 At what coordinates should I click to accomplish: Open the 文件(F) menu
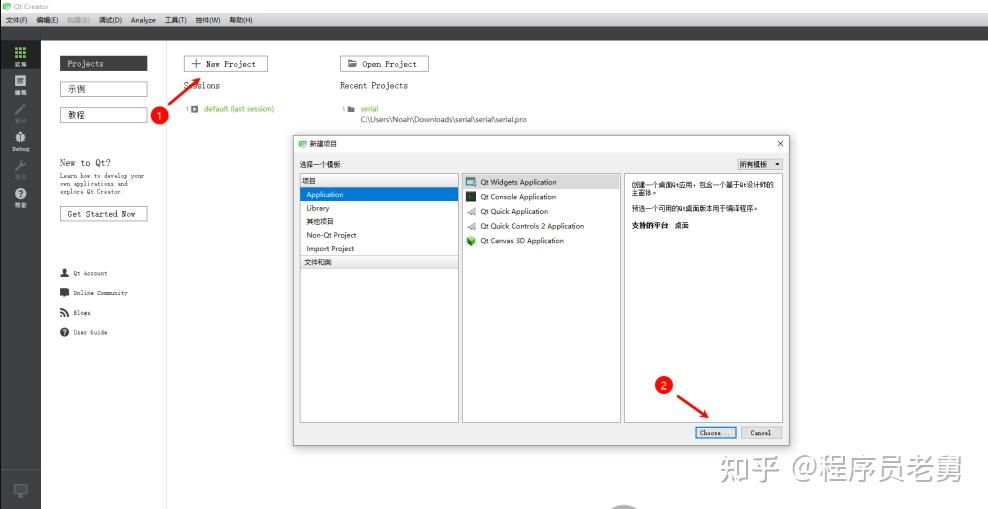click(16, 20)
